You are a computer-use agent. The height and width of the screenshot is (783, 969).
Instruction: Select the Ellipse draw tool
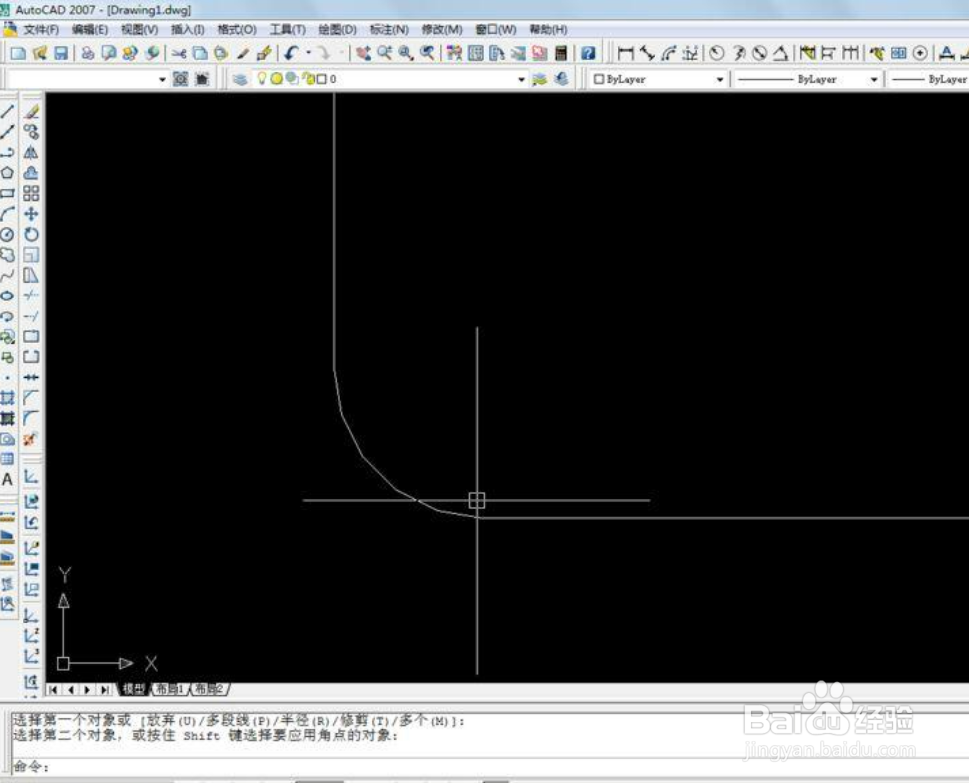(7, 296)
